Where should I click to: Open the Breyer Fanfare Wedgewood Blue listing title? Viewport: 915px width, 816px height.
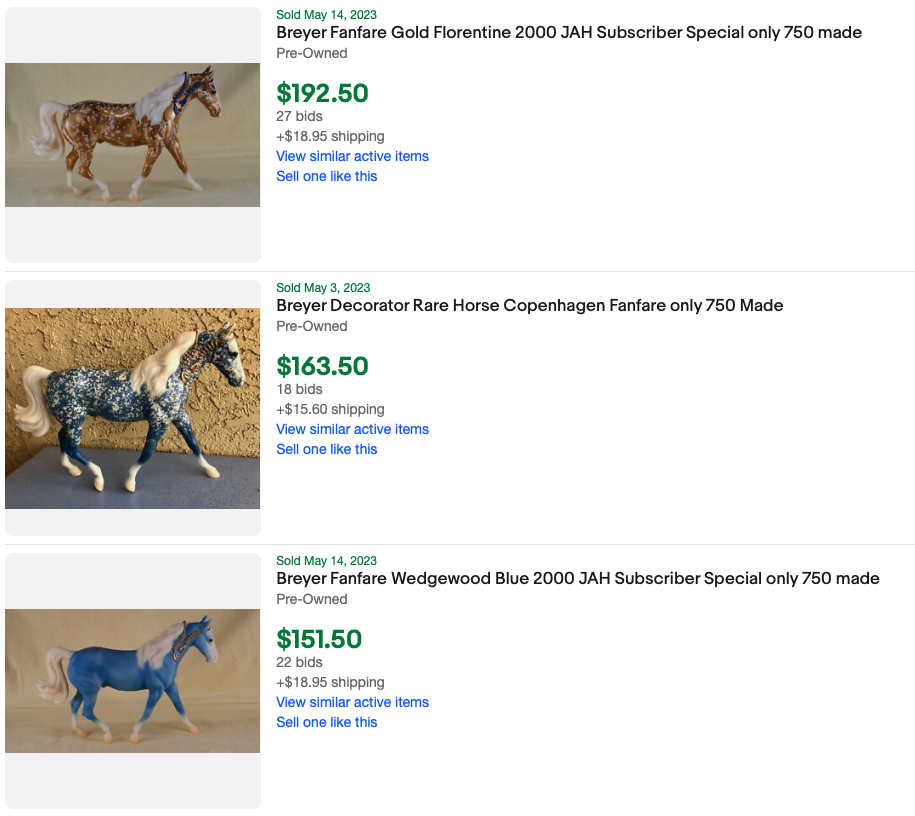(x=577, y=579)
